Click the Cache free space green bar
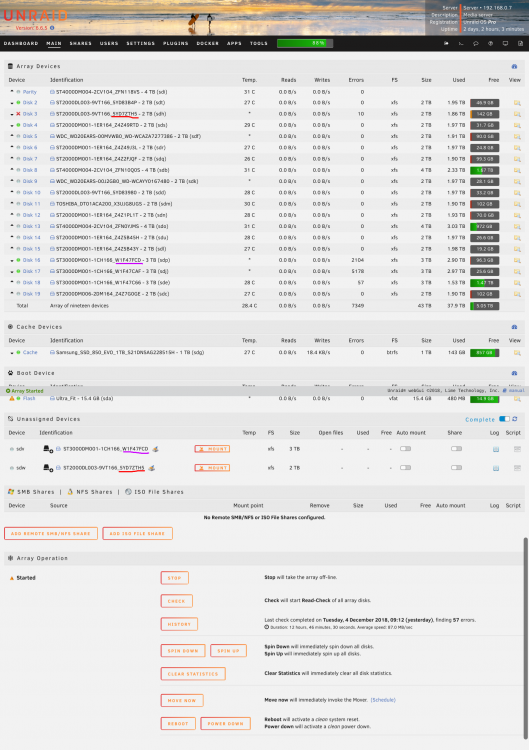 coord(485,353)
